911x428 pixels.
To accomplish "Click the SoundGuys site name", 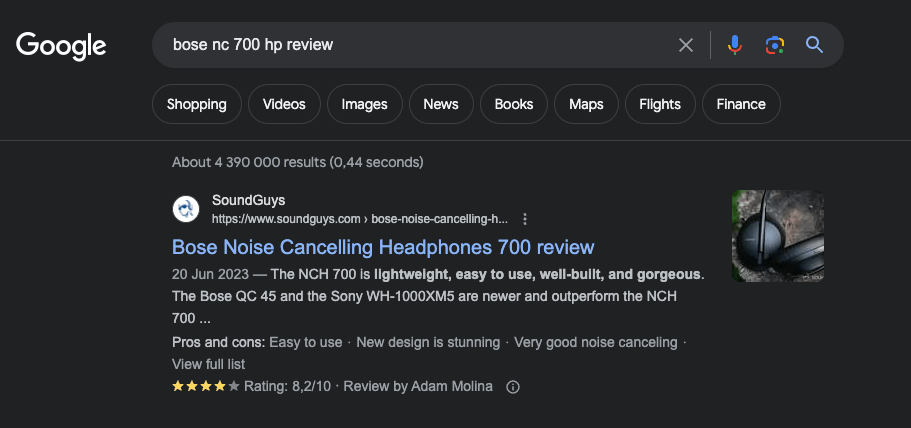I will [x=248, y=200].
